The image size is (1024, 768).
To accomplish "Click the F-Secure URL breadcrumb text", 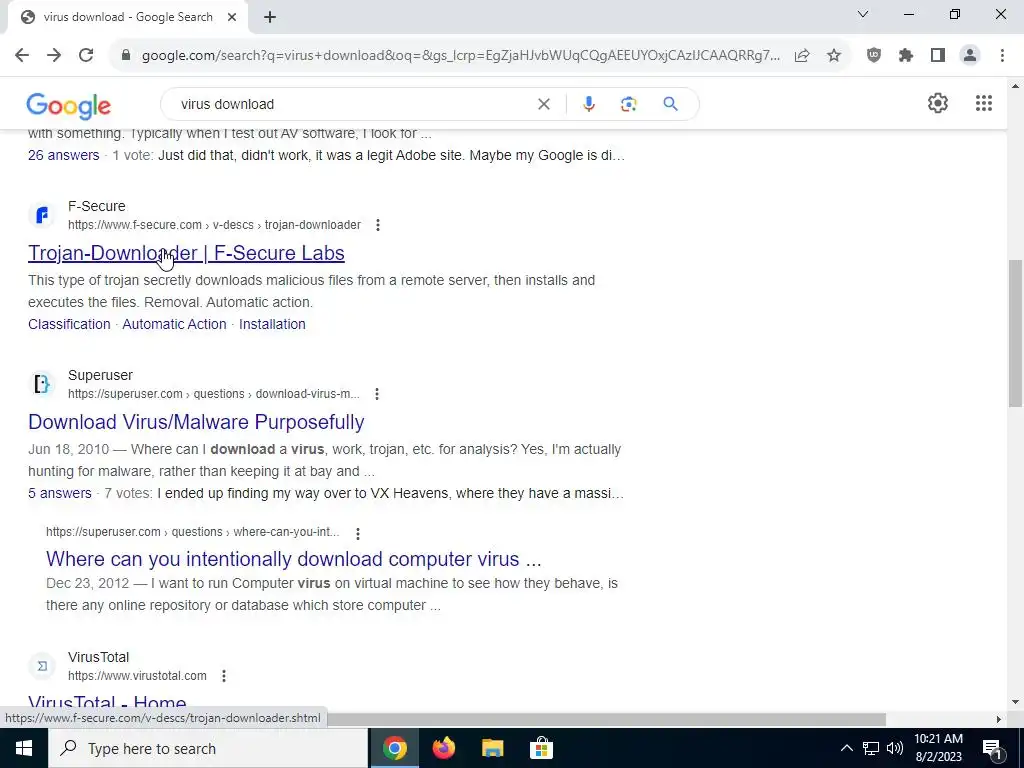I will tap(214, 225).
